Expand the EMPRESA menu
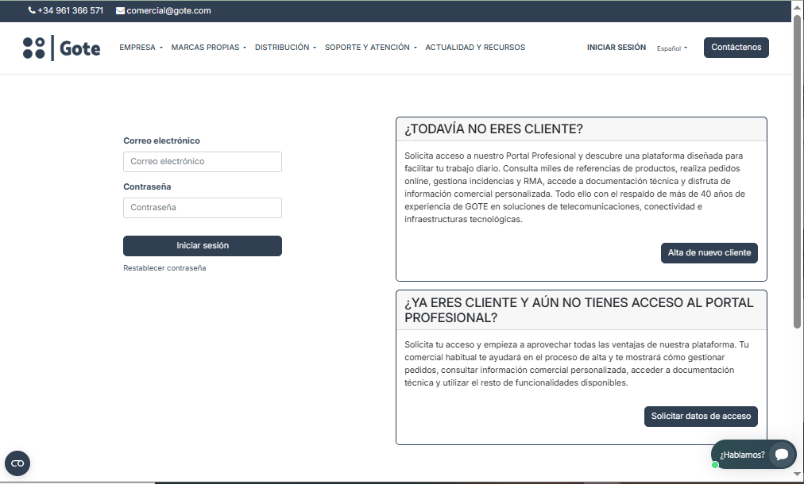The width and height of the screenshot is (804, 484). (140, 47)
